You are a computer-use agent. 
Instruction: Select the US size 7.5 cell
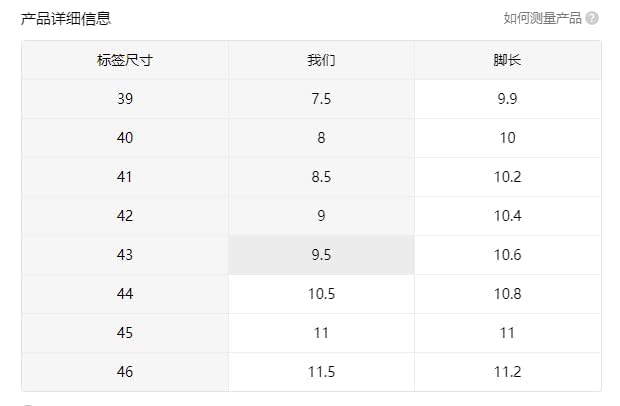(321, 99)
